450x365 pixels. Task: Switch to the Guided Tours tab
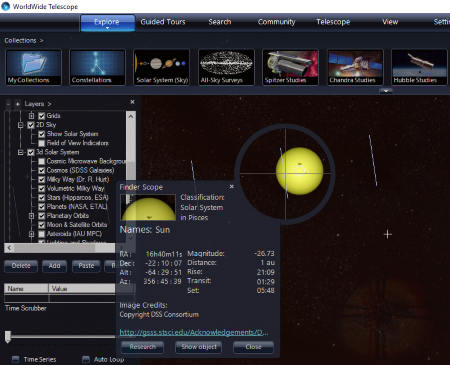click(x=163, y=22)
